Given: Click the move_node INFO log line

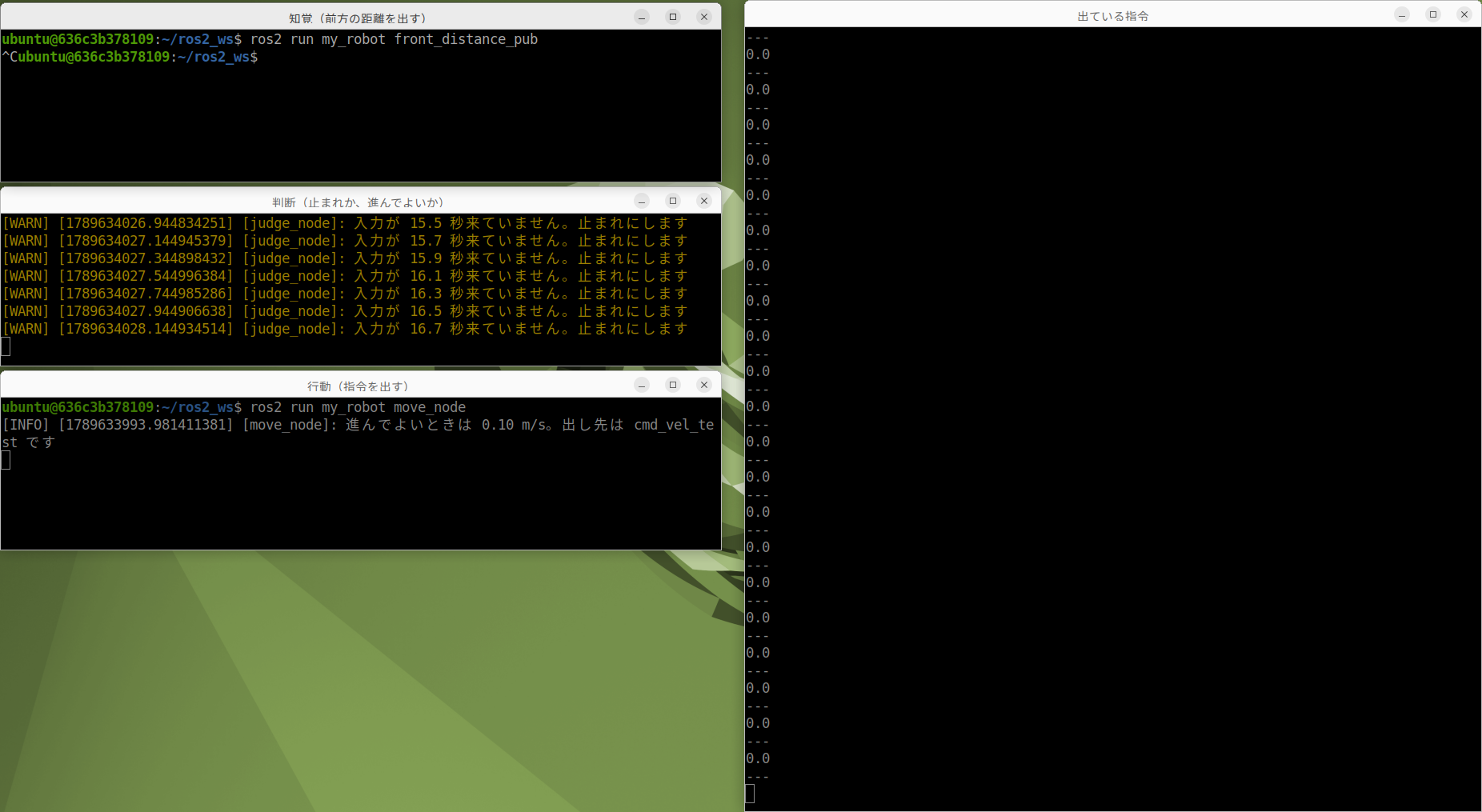Looking at the screenshot, I should pyautogui.click(x=358, y=434).
